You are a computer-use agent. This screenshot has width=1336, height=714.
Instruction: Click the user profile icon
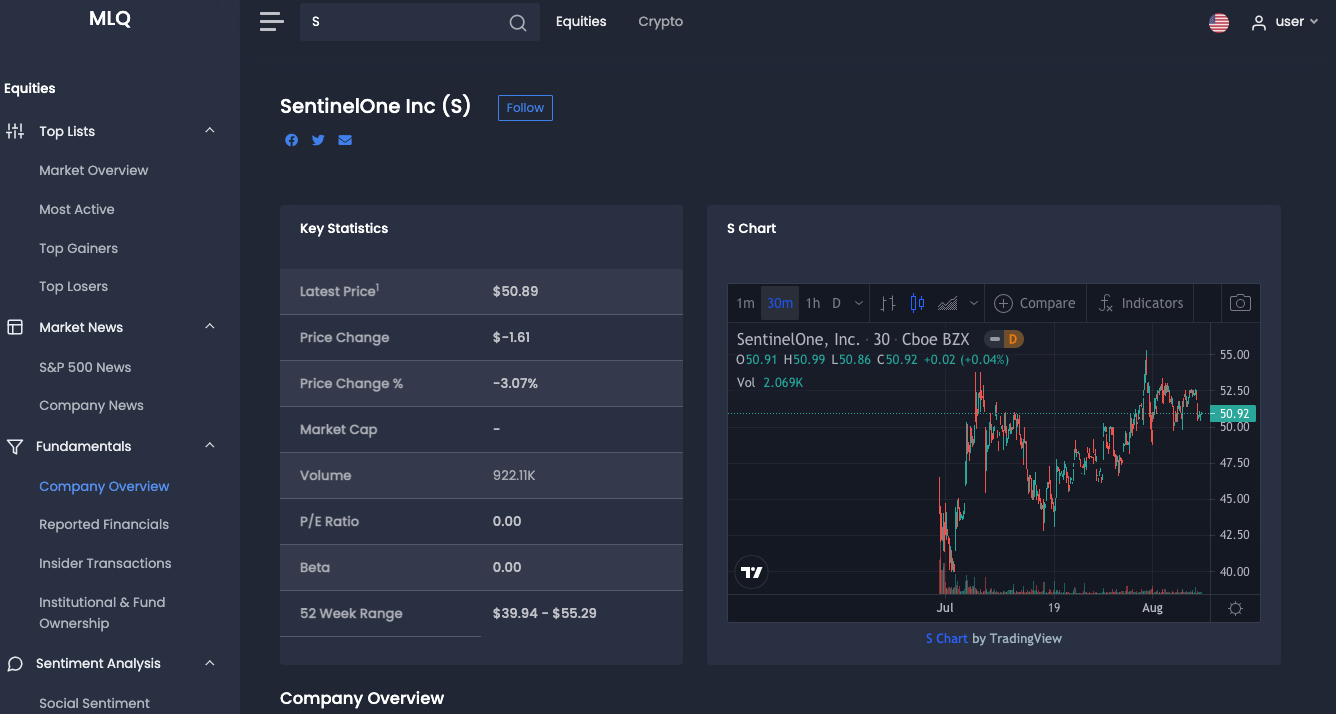[x=1259, y=23]
